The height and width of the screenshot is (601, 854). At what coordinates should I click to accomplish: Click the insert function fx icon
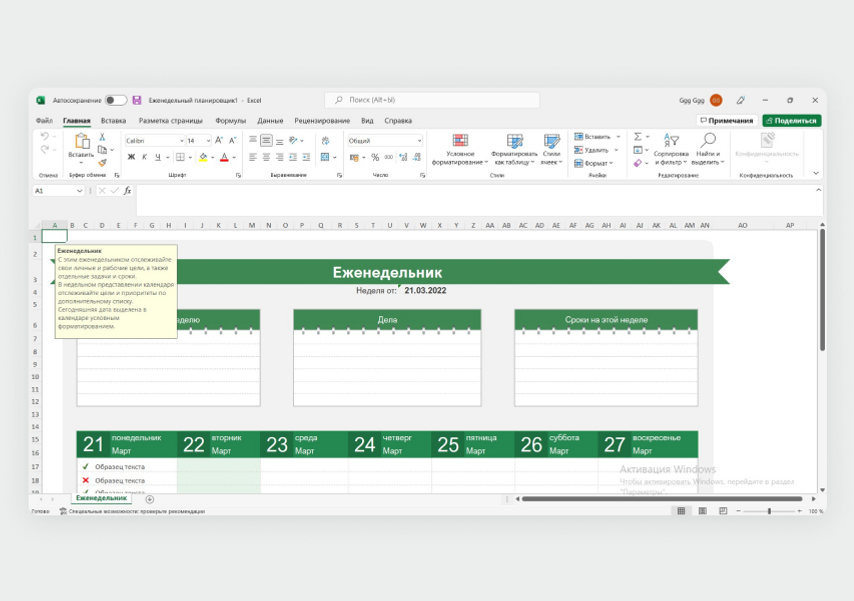tap(127, 191)
